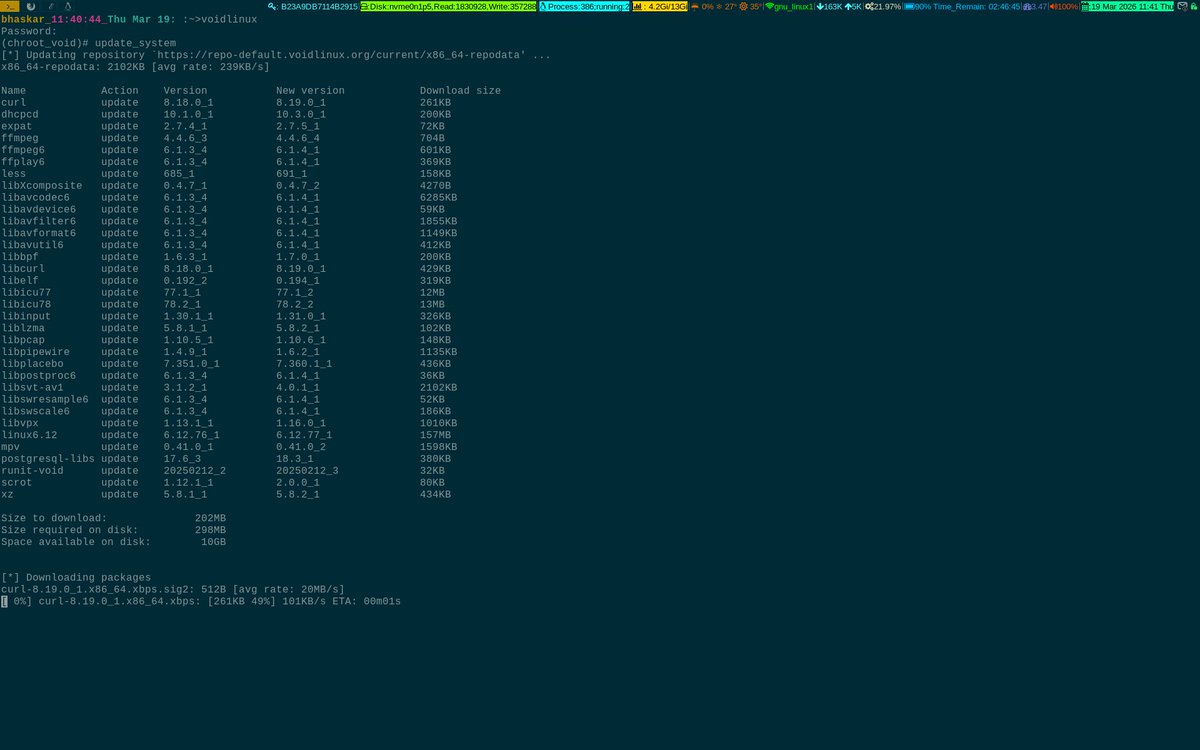The width and height of the screenshot is (1200, 750).
Task: Click the "libicu77" package name
Action: pyautogui.click(x=26, y=294)
